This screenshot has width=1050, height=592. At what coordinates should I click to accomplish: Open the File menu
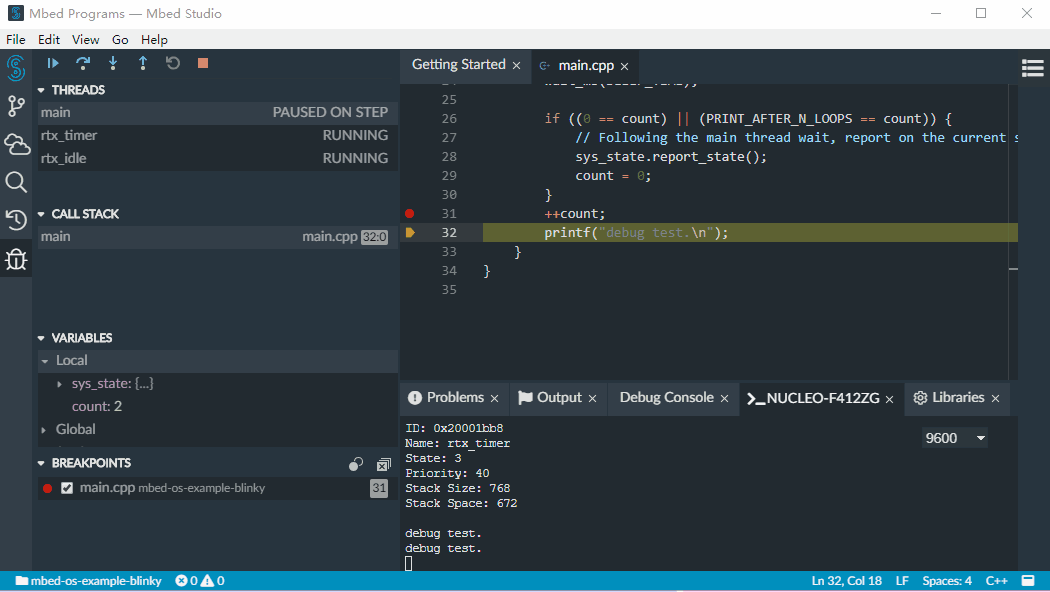point(15,40)
